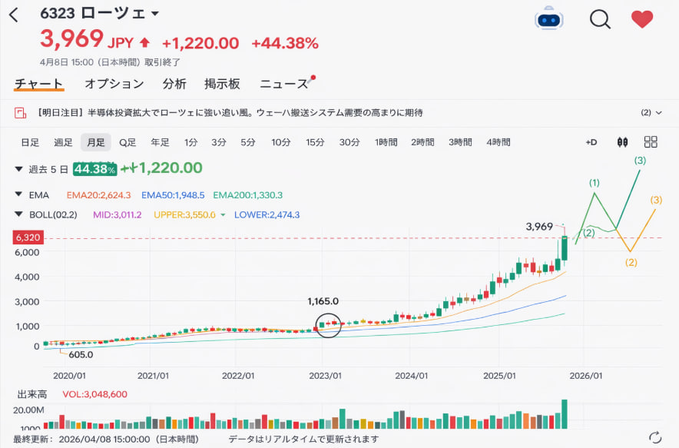Select the 日足 timeframe
The width and height of the screenshot is (679, 448).
[x=30, y=142]
